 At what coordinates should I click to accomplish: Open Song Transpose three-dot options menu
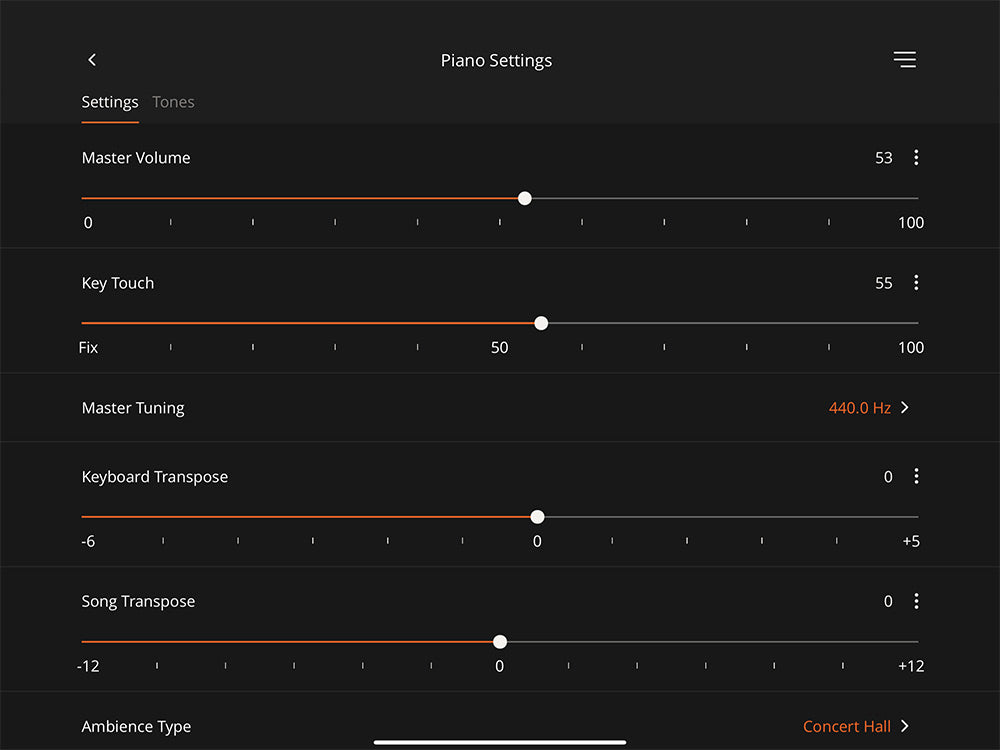point(916,601)
